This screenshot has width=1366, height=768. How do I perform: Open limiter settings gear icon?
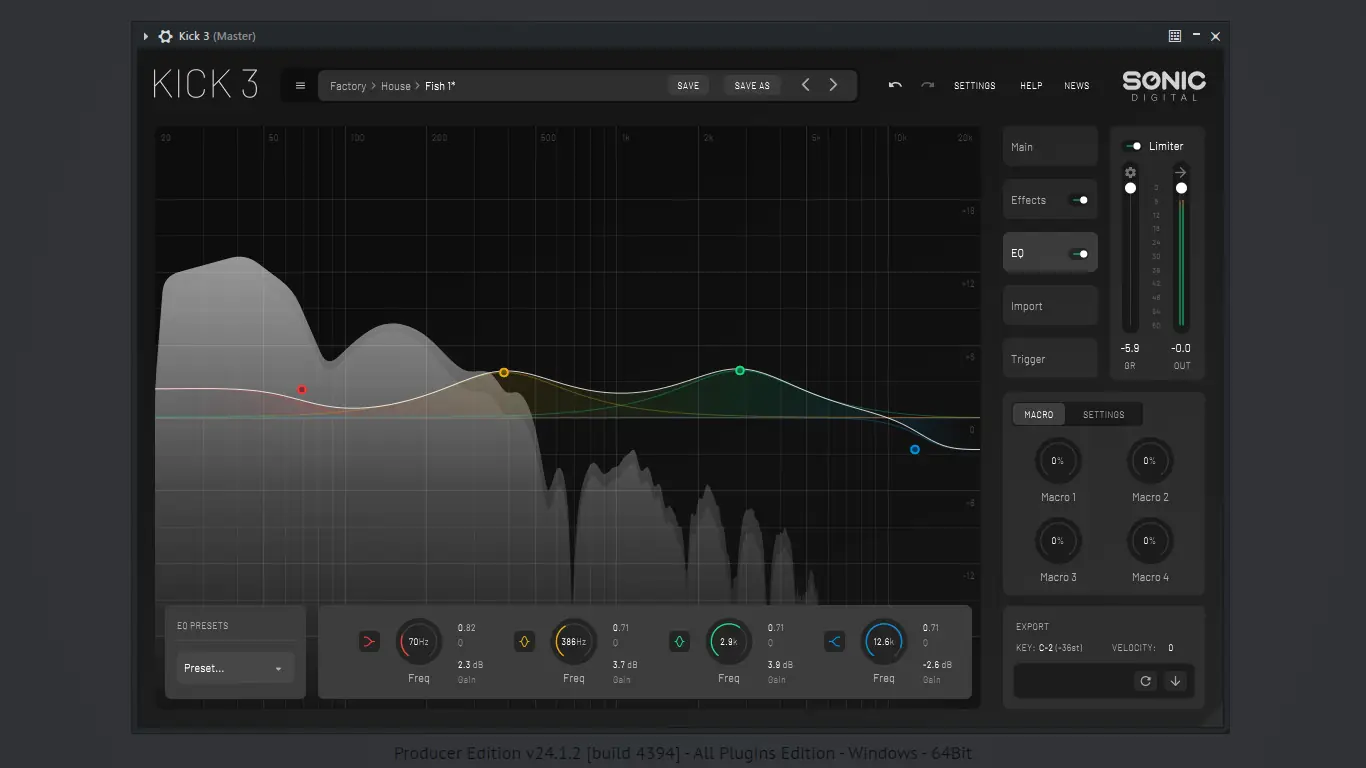tap(1131, 172)
